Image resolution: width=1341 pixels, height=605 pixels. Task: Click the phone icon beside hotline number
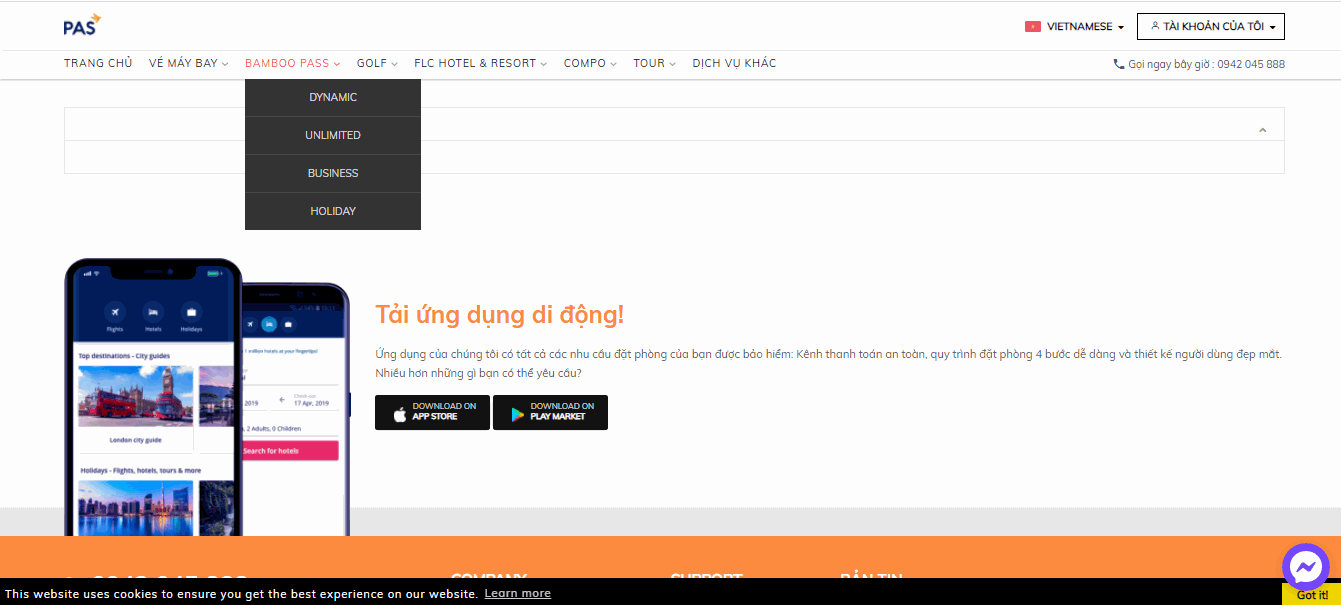tap(1119, 64)
